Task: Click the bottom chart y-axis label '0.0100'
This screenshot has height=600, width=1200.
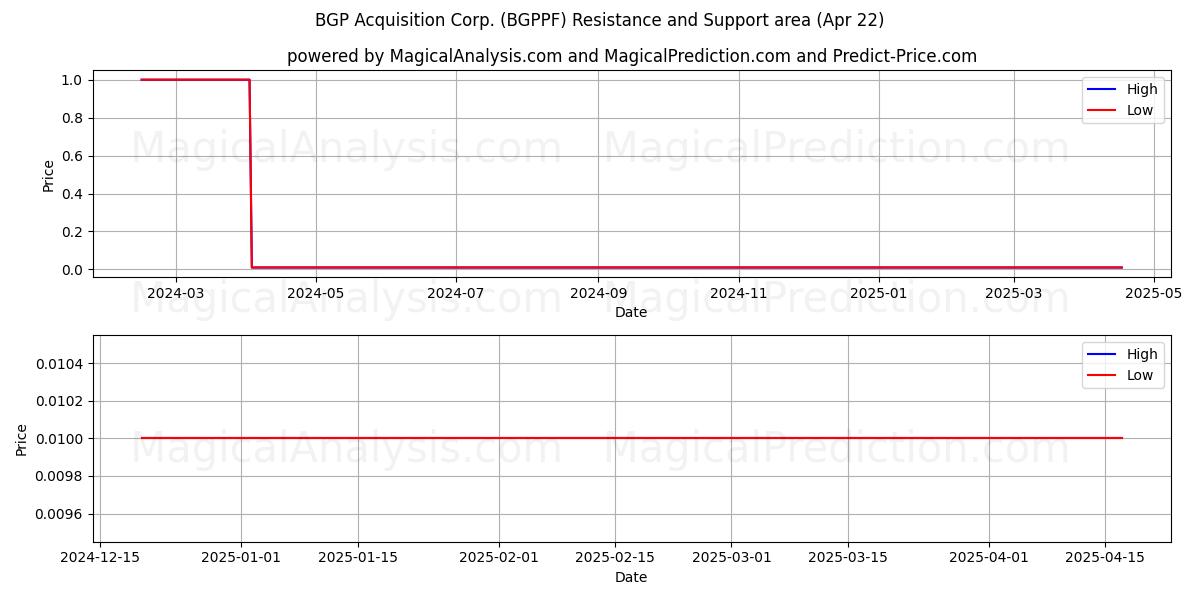Action: click(x=60, y=439)
